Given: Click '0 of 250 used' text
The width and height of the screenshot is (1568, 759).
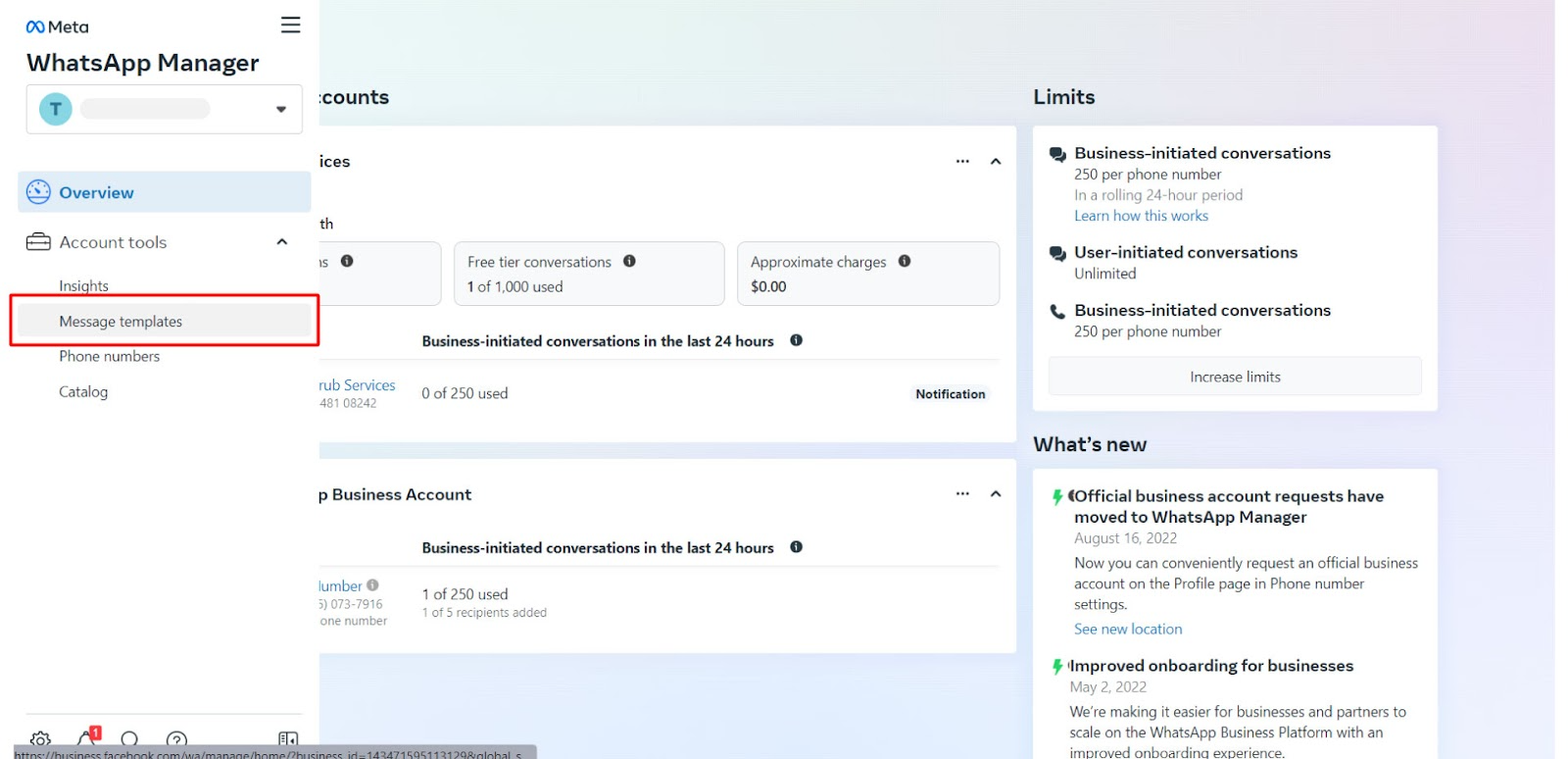Looking at the screenshot, I should coord(465,393).
